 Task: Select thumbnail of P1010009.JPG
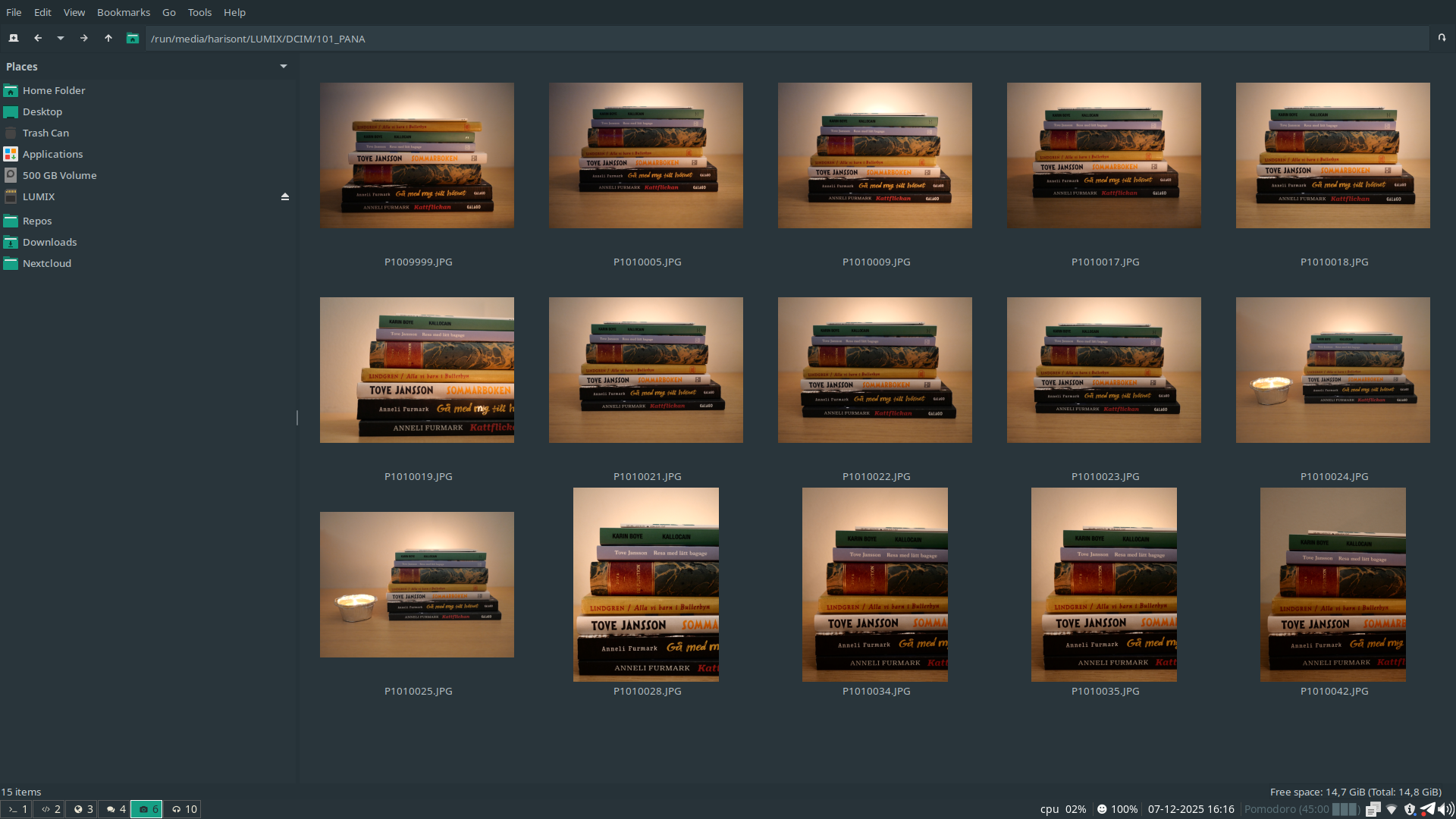(875, 155)
